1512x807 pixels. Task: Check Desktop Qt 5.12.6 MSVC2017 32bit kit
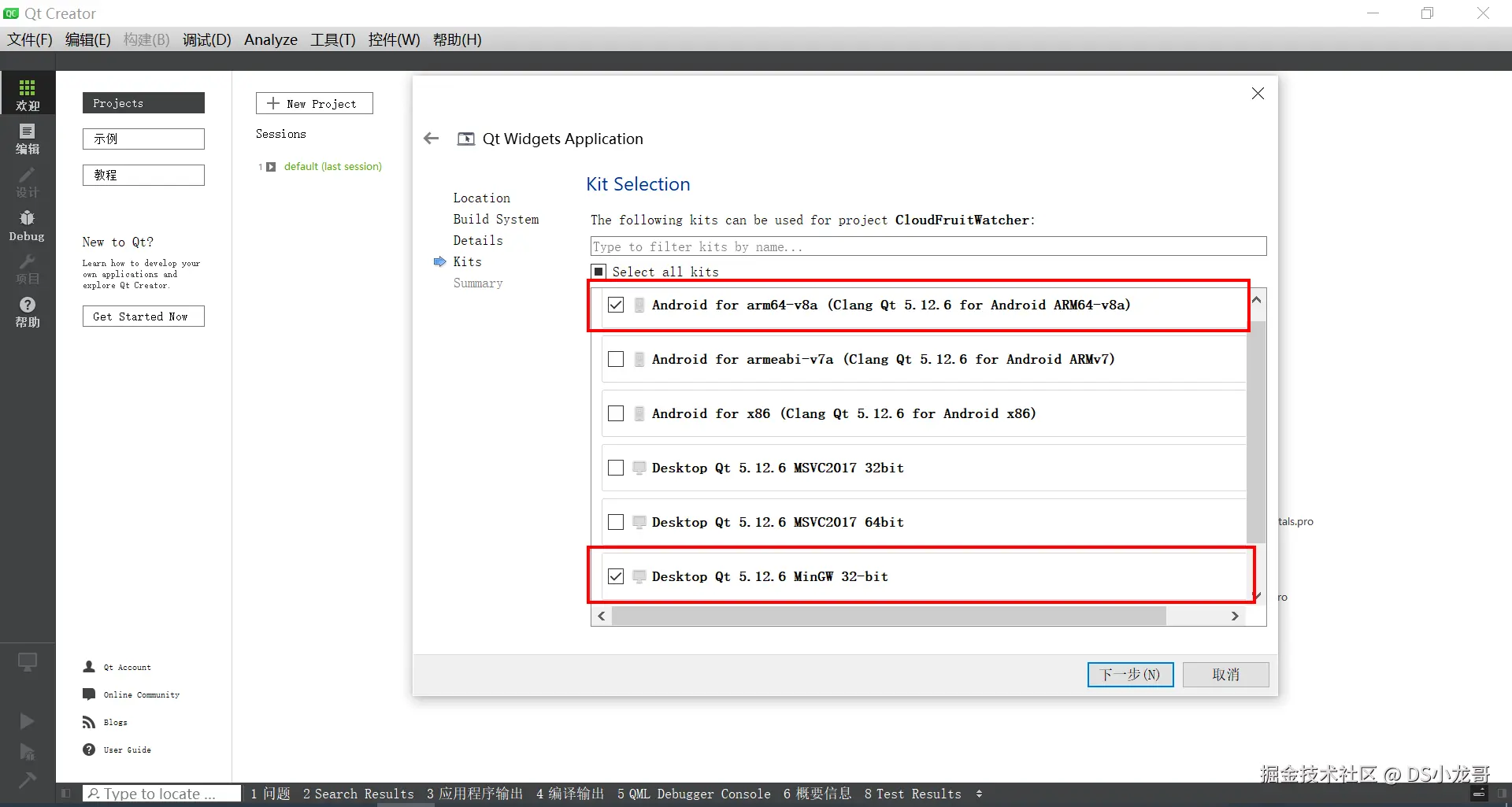(x=616, y=468)
